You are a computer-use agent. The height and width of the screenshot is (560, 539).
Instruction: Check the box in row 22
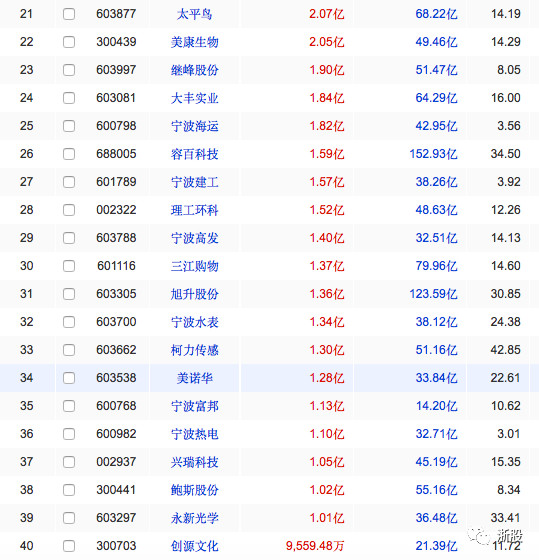click(69, 42)
